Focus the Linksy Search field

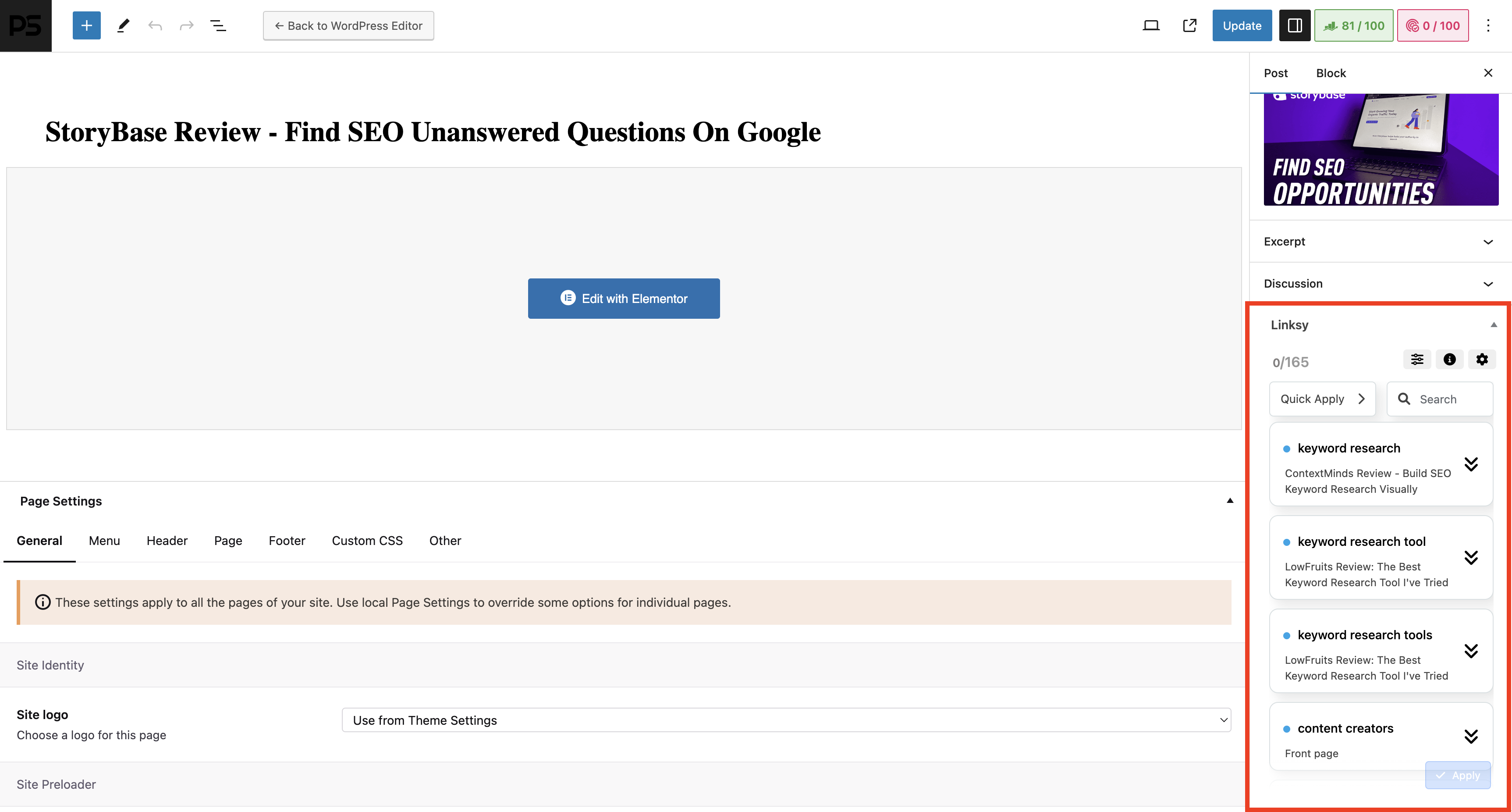[1440, 399]
